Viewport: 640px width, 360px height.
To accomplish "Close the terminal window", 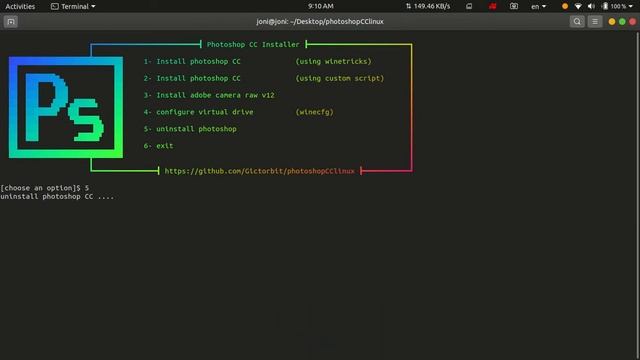I will tap(633, 22).
